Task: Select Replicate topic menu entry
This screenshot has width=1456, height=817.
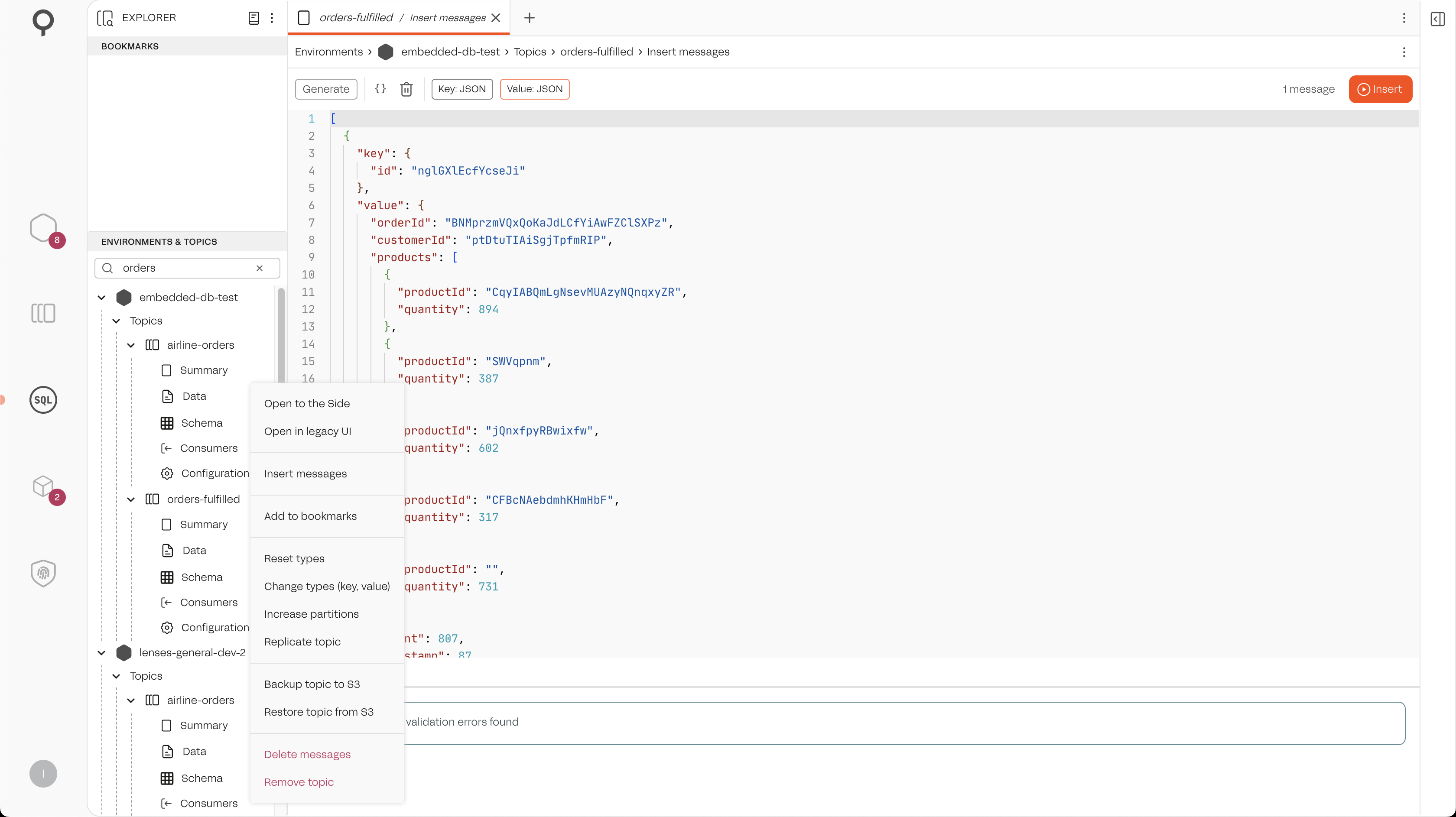Action: click(x=302, y=641)
